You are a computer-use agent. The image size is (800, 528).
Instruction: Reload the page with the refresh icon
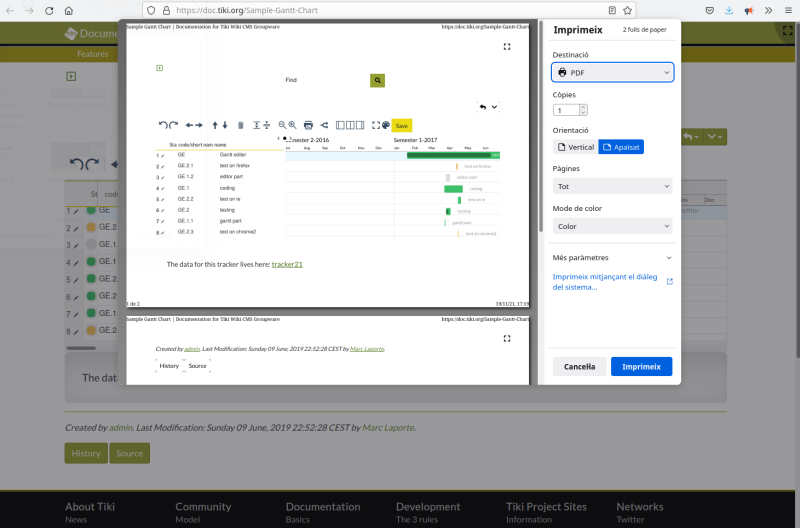click(49, 10)
